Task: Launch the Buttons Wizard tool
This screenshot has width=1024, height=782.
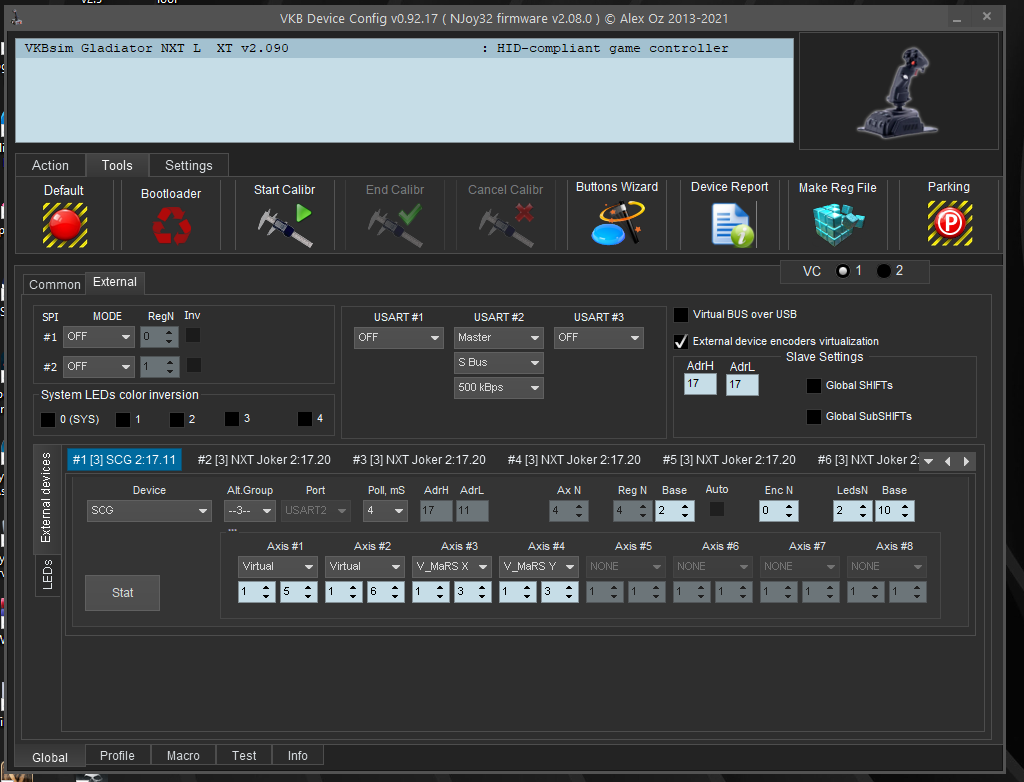Action: (x=616, y=224)
